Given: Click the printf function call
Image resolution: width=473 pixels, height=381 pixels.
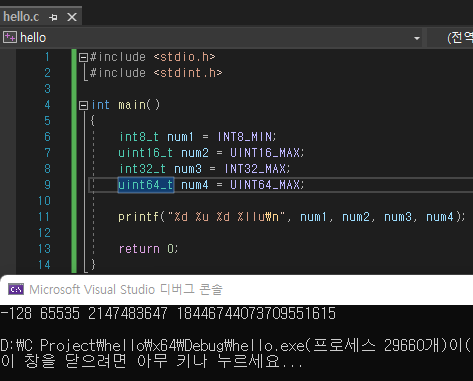Looking at the screenshot, I should click(x=138, y=217).
